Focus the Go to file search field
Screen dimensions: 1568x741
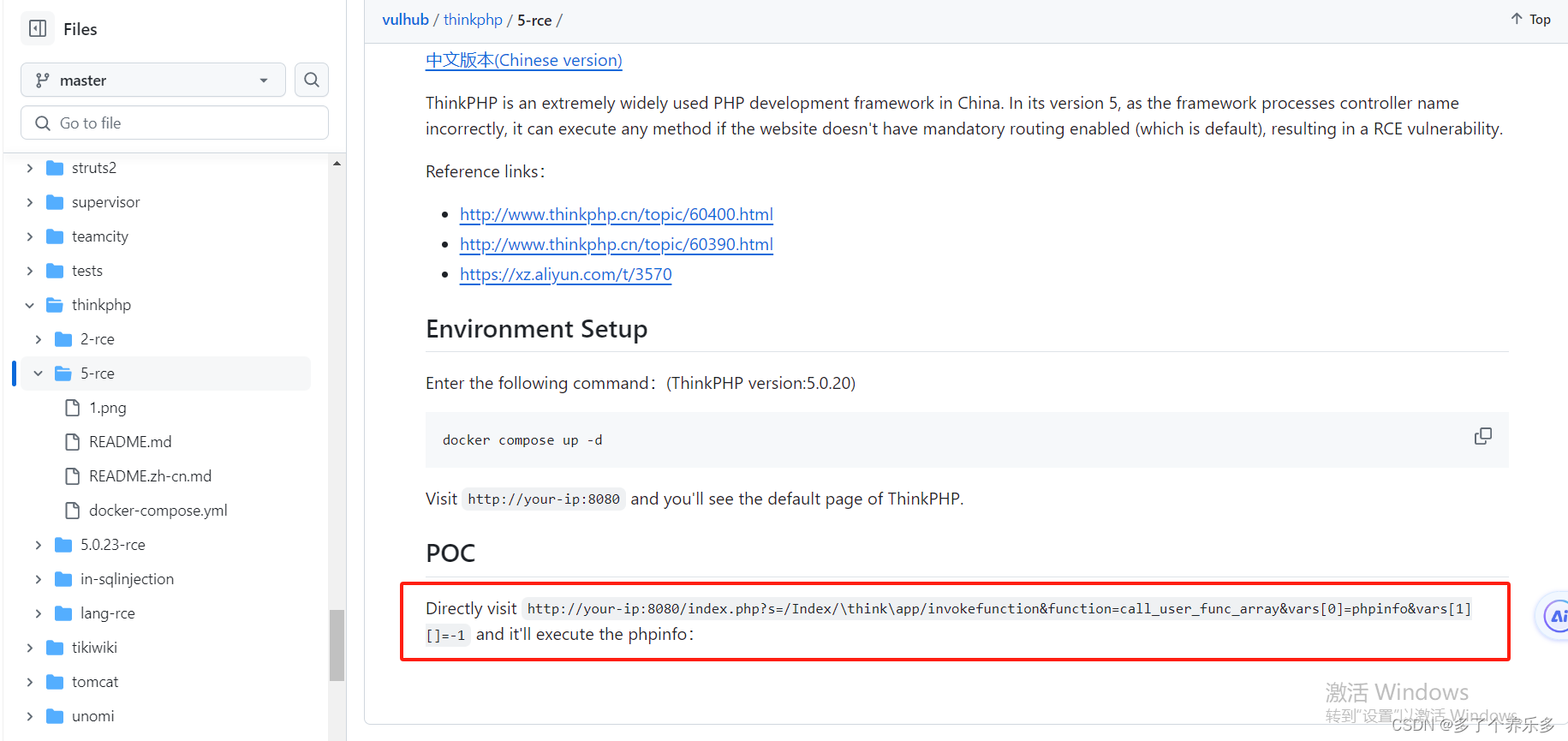[175, 123]
